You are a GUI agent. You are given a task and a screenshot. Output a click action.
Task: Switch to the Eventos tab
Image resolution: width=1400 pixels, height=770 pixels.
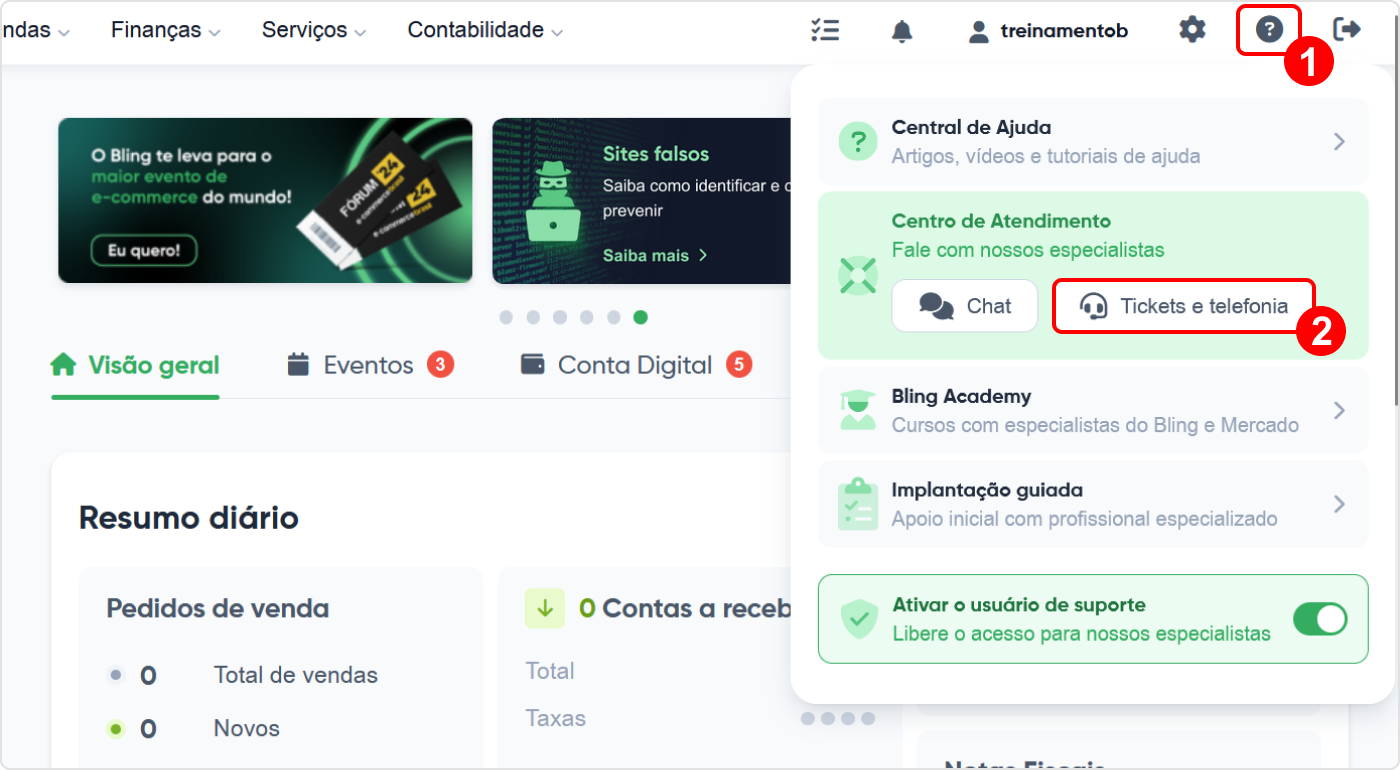pos(370,365)
